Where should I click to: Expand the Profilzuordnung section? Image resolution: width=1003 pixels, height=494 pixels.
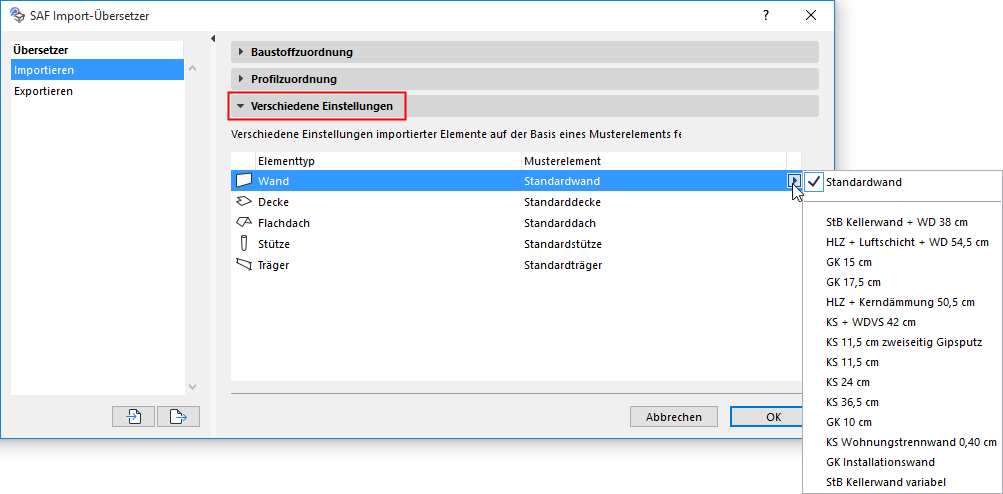pyautogui.click(x=525, y=79)
